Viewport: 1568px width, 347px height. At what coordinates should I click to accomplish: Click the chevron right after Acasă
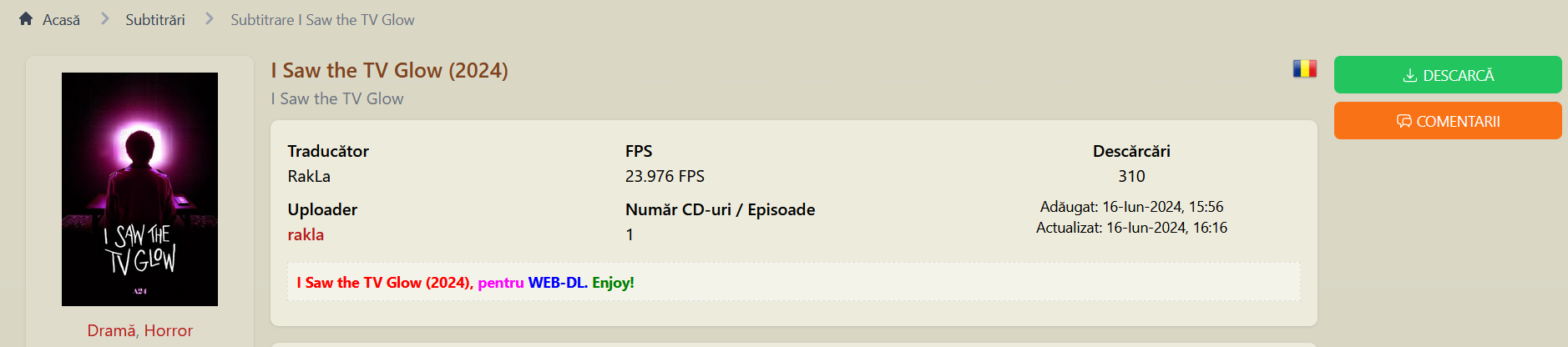coord(104,18)
